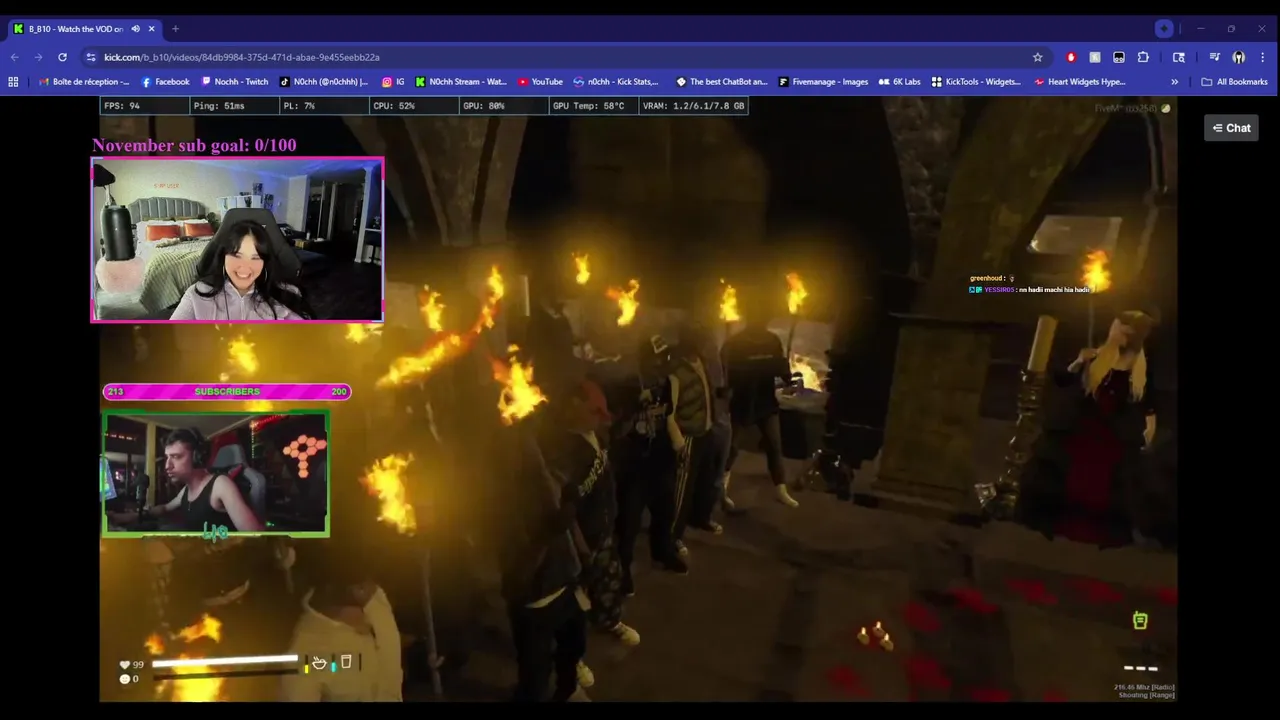Click the hand icon in game HUD
Image resolution: width=1280 pixels, height=720 pixels.
(x=319, y=662)
